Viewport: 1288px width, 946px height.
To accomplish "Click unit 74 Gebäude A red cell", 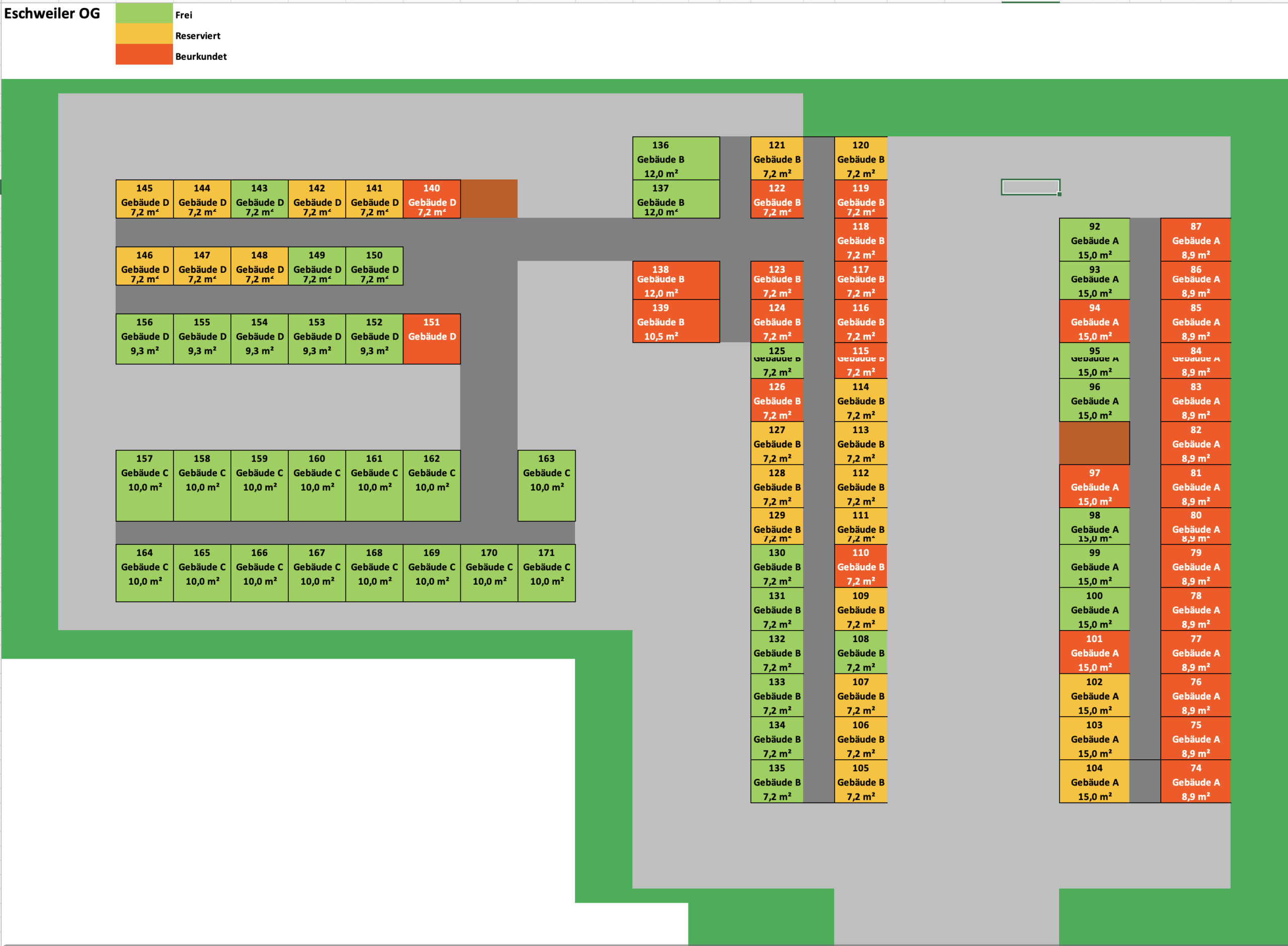I will pyautogui.click(x=1195, y=781).
